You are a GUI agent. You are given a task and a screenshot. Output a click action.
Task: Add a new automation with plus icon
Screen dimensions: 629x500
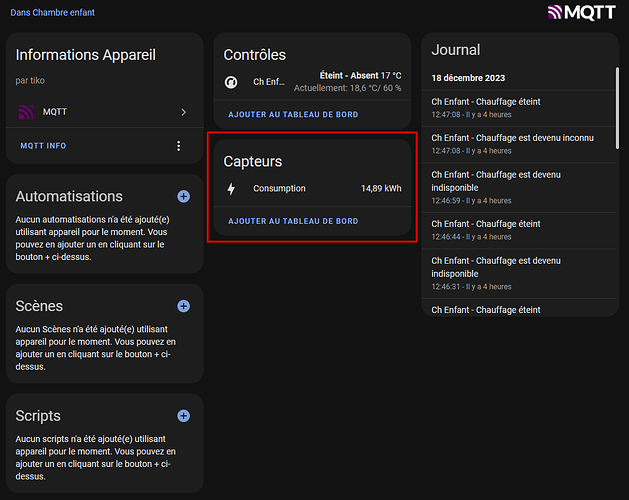pos(183,197)
